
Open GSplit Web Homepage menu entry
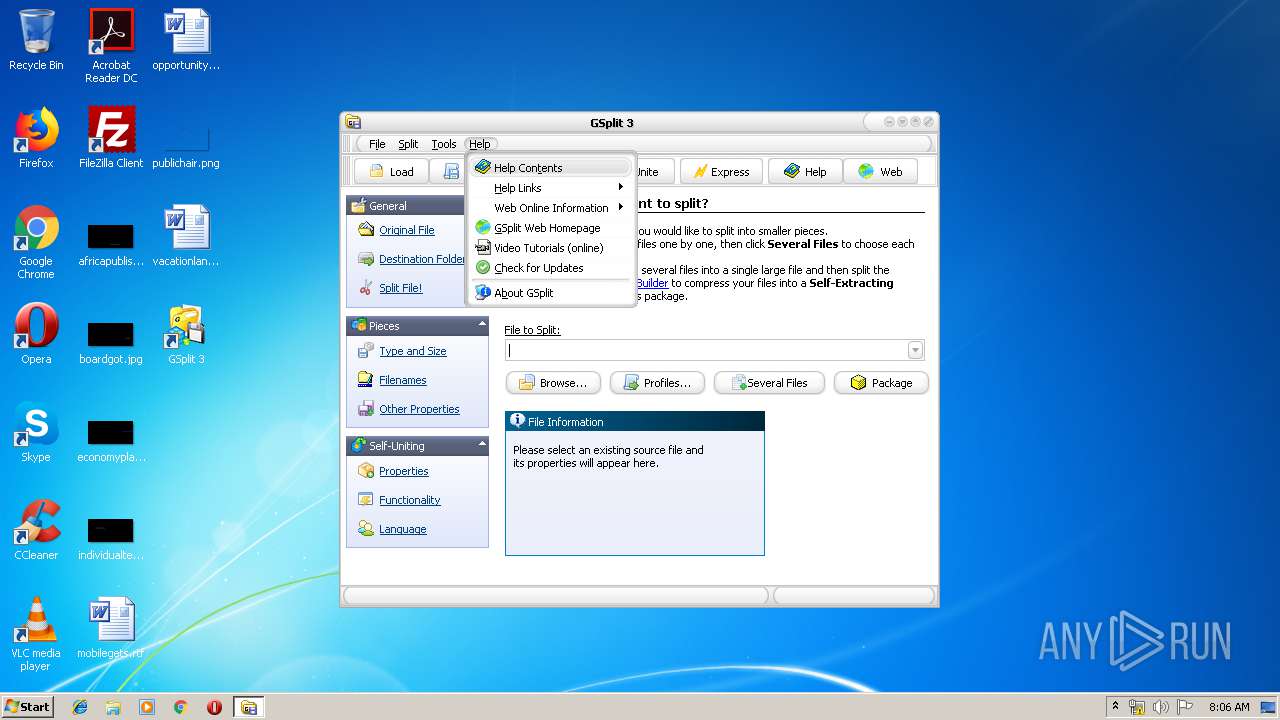(x=551, y=228)
